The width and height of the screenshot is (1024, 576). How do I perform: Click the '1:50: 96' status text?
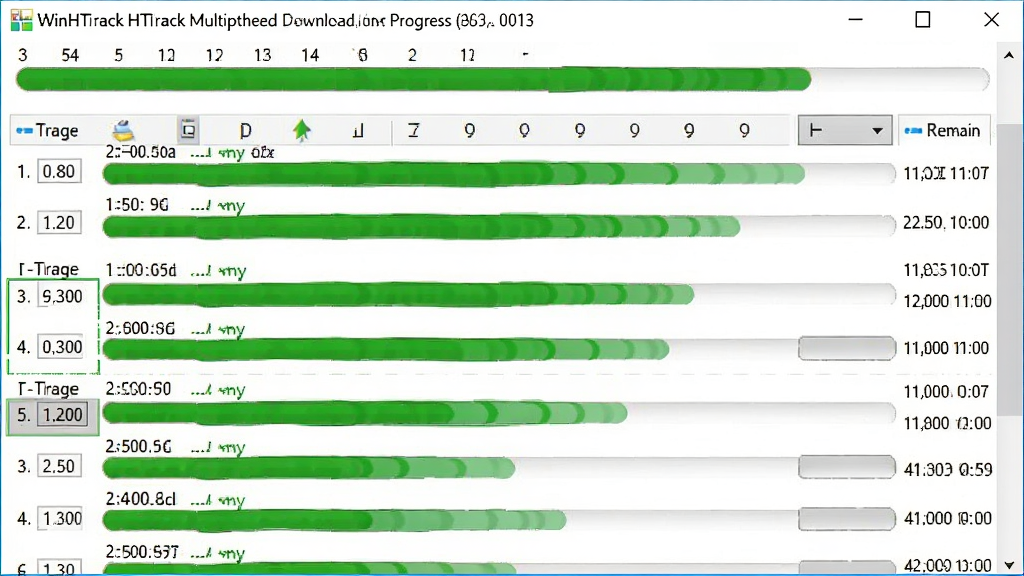tap(137, 205)
